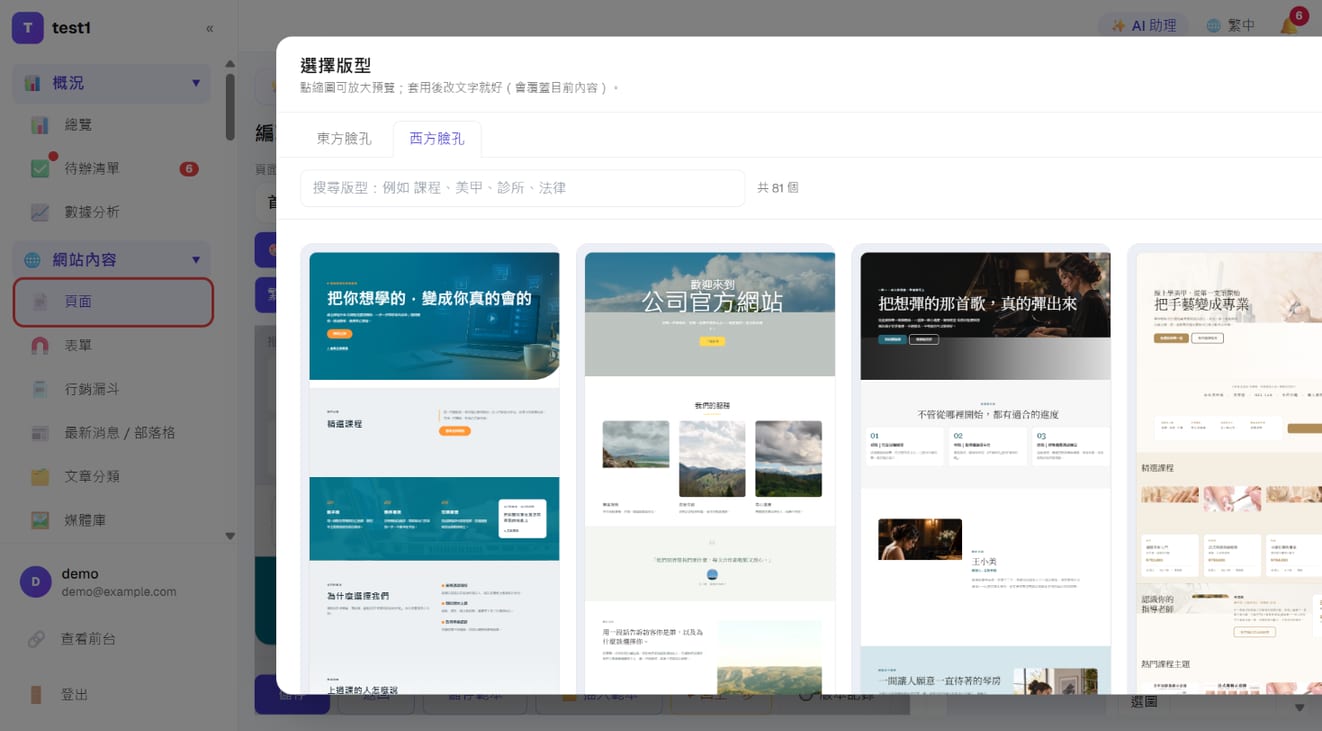Click 登出 to log out
The width and height of the screenshot is (1322, 731).
pyautogui.click(x=75, y=694)
